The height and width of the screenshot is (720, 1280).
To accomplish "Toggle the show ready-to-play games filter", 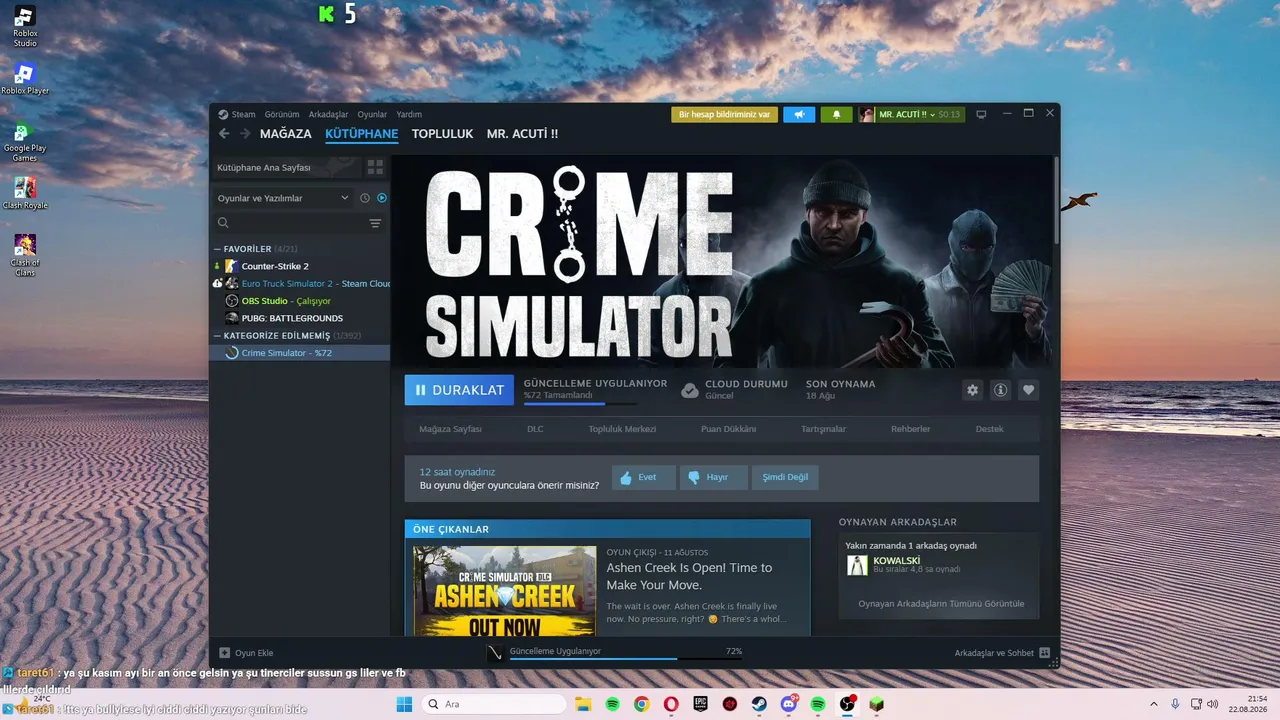I will (382, 198).
